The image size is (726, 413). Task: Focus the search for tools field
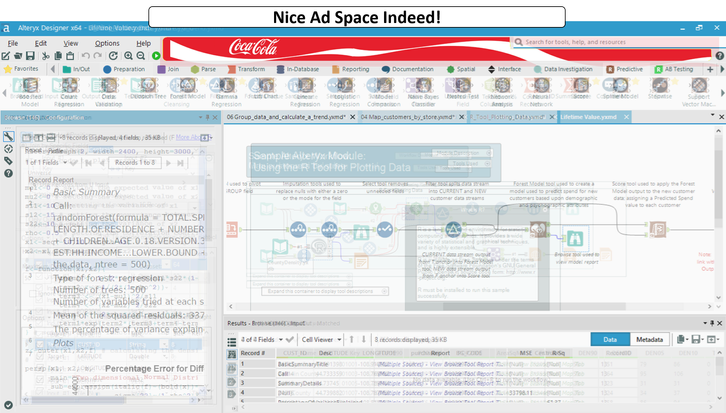click(616, 42)
